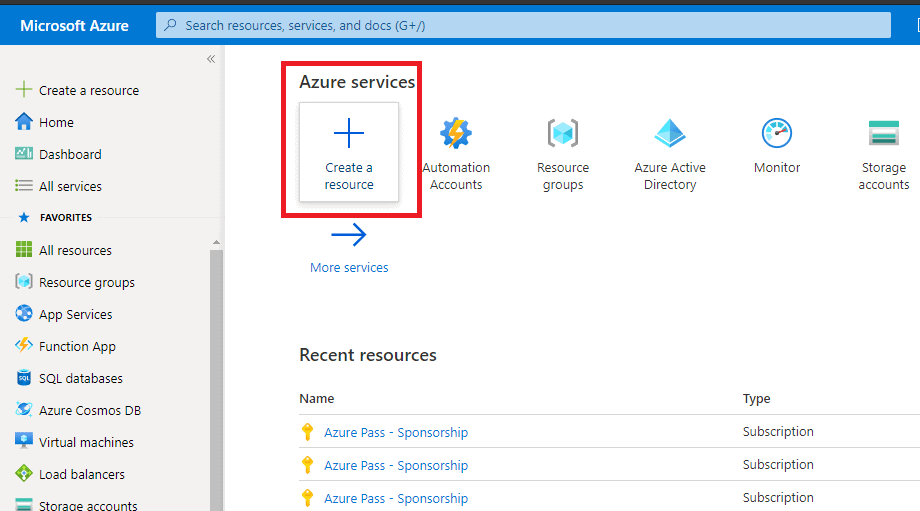Go to Home in sidebar
Screen dimensions: 920x511
tap(56, 122)
